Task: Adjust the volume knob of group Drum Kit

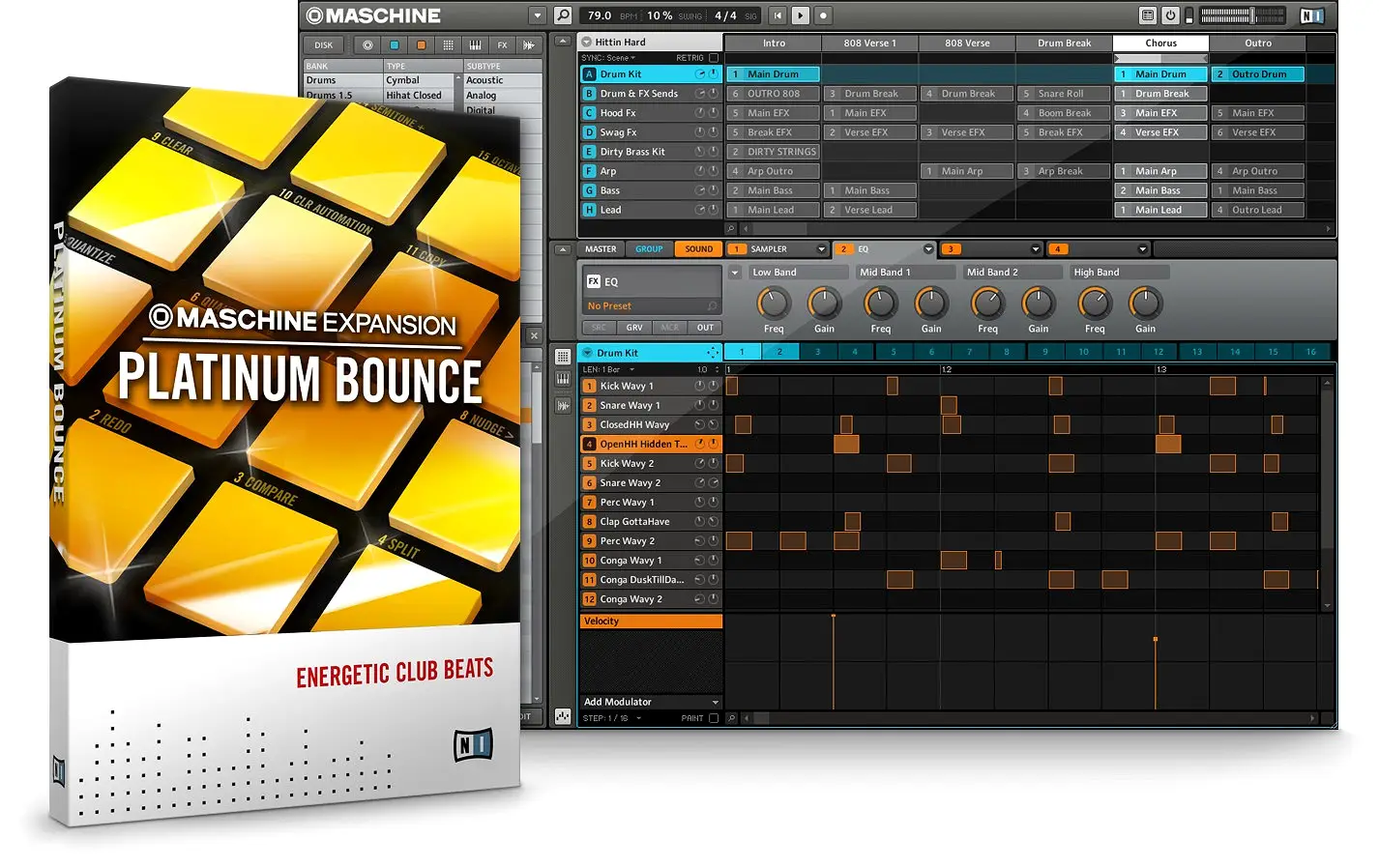Action: (x=699, y=74)
